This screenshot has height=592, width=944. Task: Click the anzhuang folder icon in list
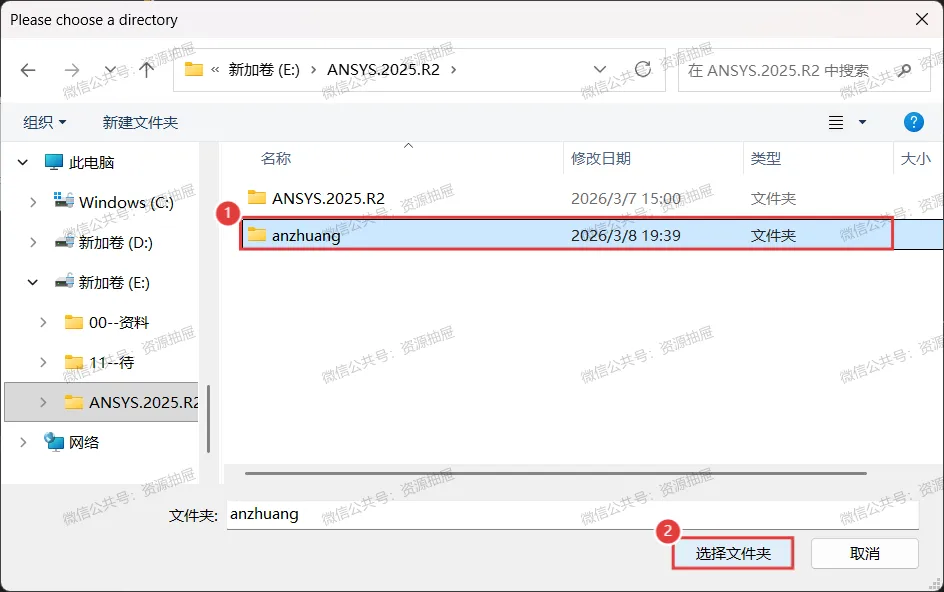click(x=256, y=234)
